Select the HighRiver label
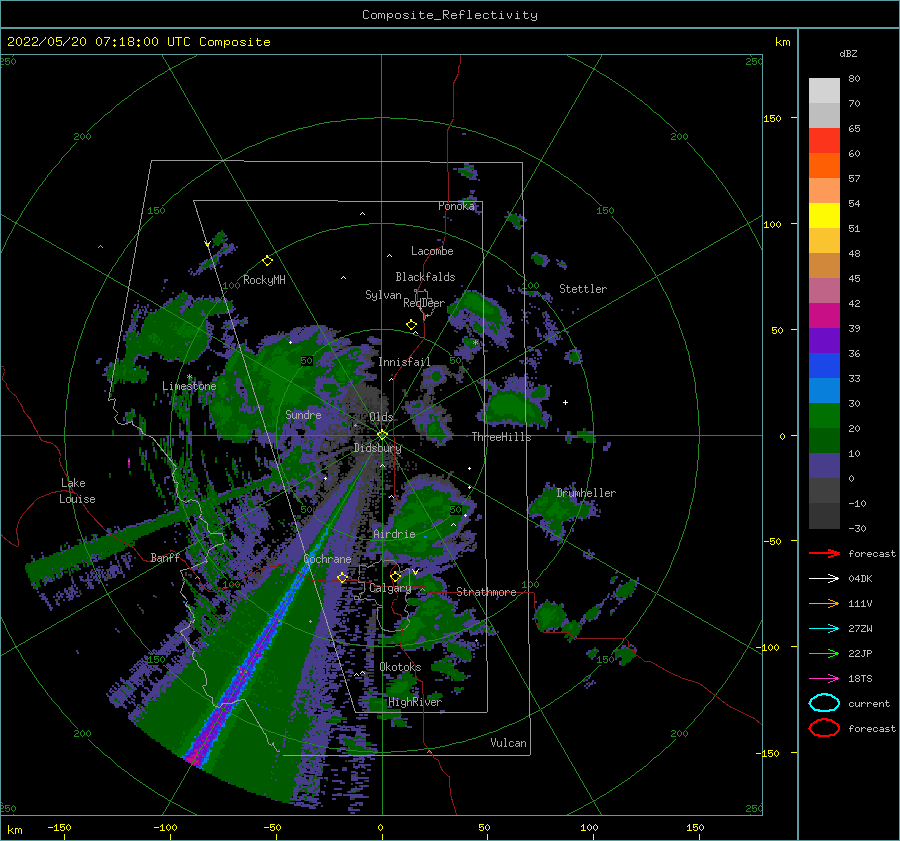Image resolution: width=900 pixels, height=841 pixels. pyautogui.click(x=415, y=702)
